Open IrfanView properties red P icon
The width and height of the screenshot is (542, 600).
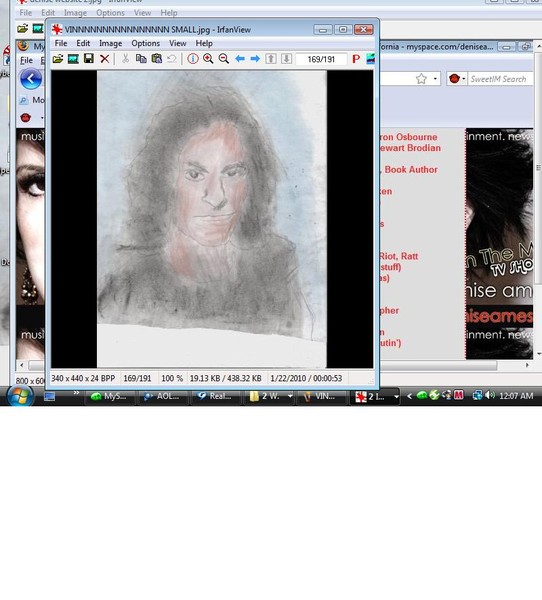pyautogui.click(x=356, y=59)
